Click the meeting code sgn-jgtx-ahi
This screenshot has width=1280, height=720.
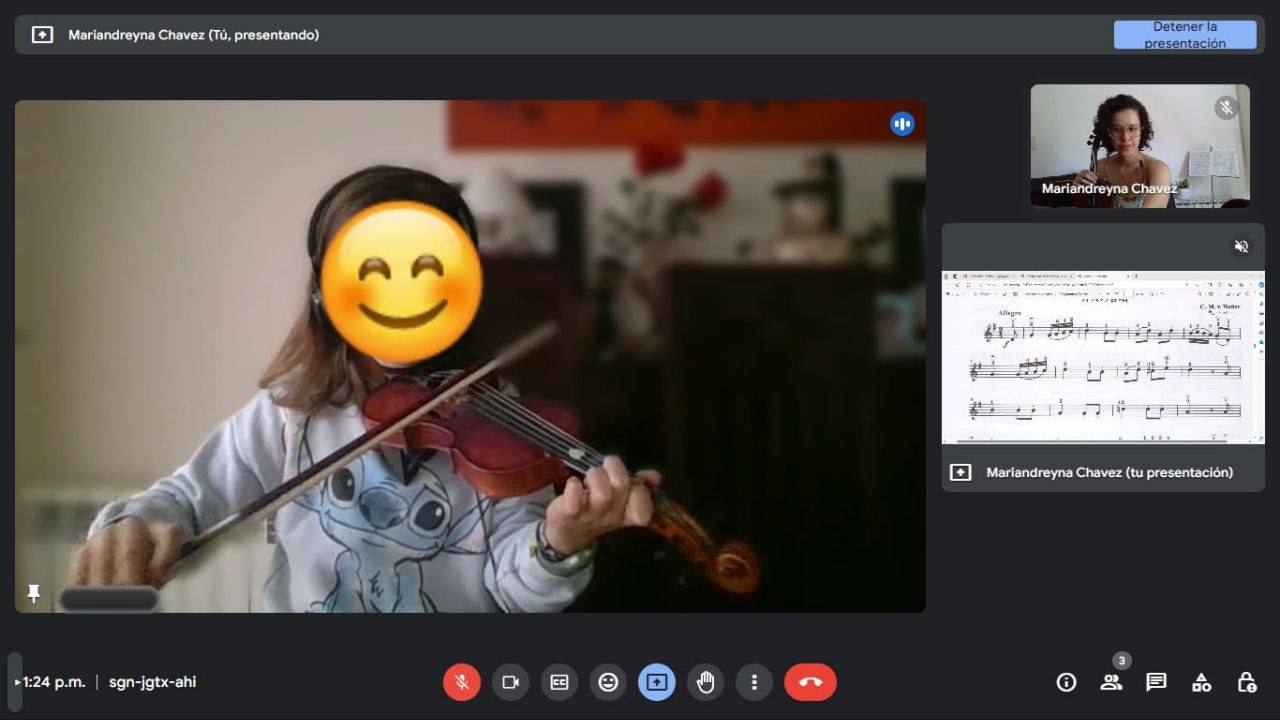coord(152,682)
